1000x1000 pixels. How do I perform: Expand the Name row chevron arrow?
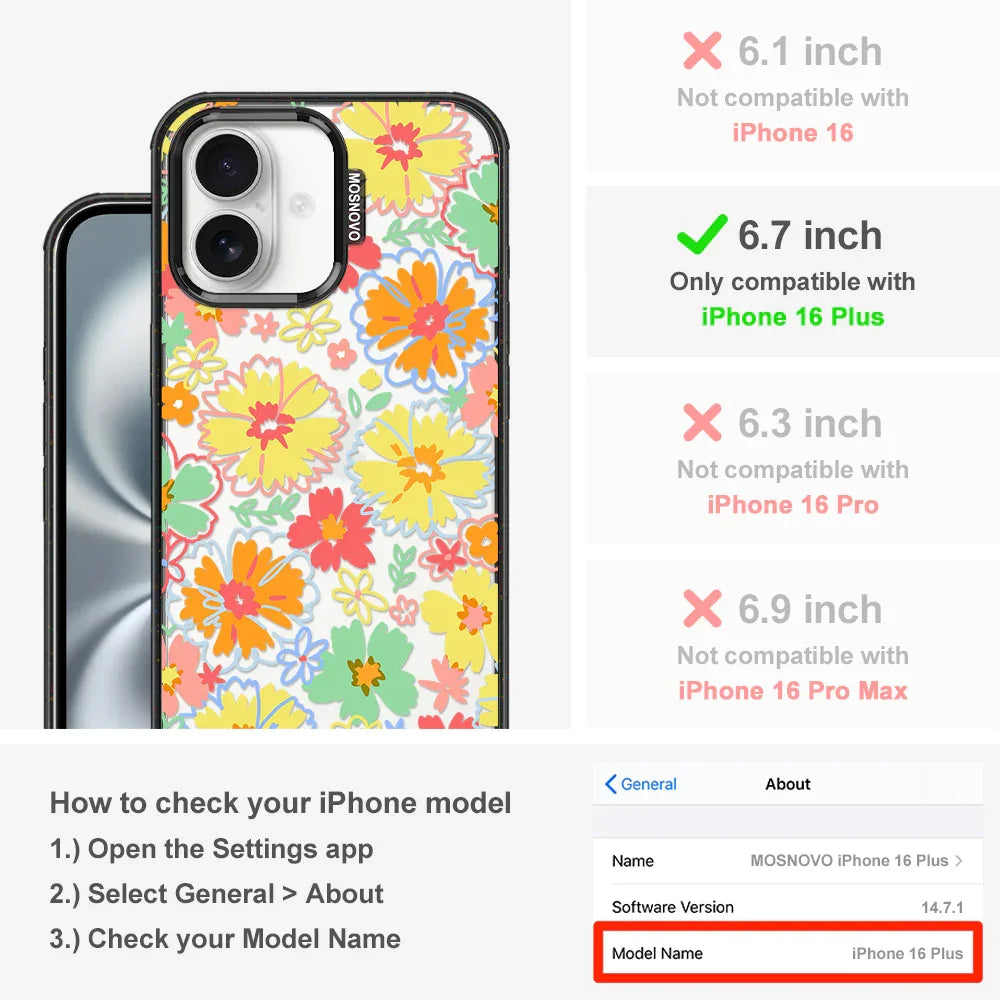(x=959, y=860)
